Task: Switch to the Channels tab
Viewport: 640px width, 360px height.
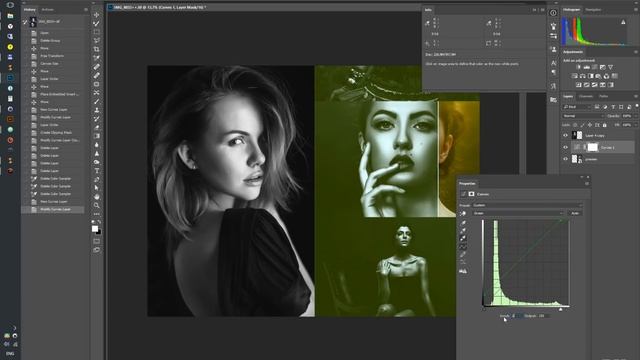Action: tap(586, 96)
